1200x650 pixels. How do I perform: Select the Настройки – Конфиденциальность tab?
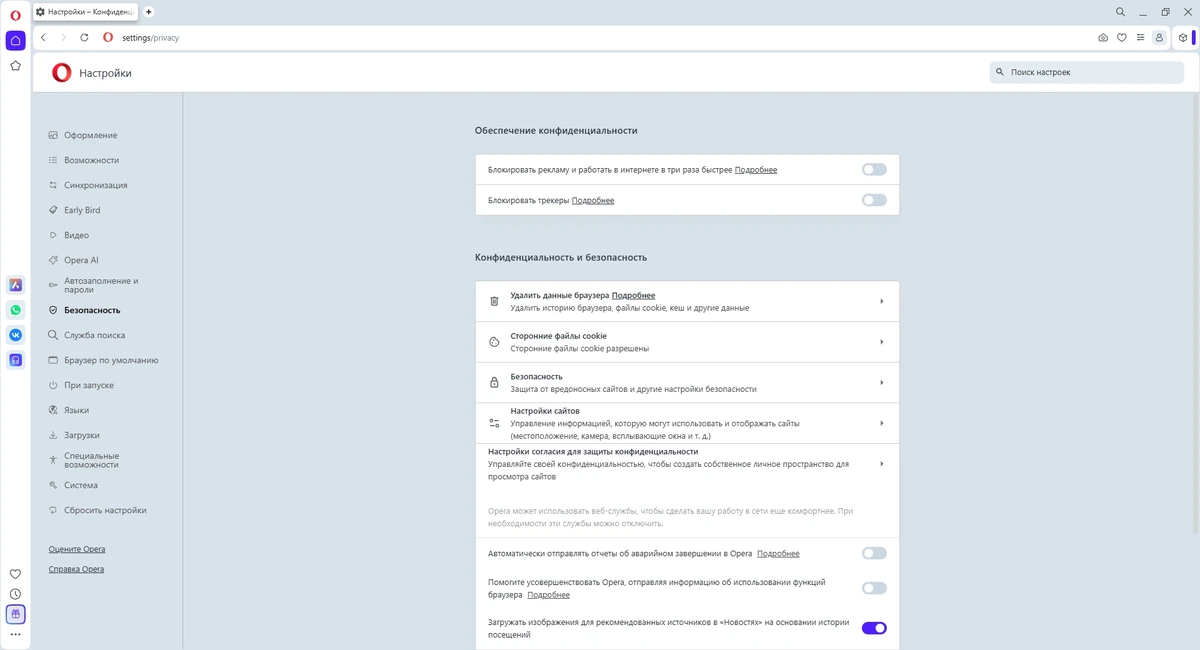[85, 12]
